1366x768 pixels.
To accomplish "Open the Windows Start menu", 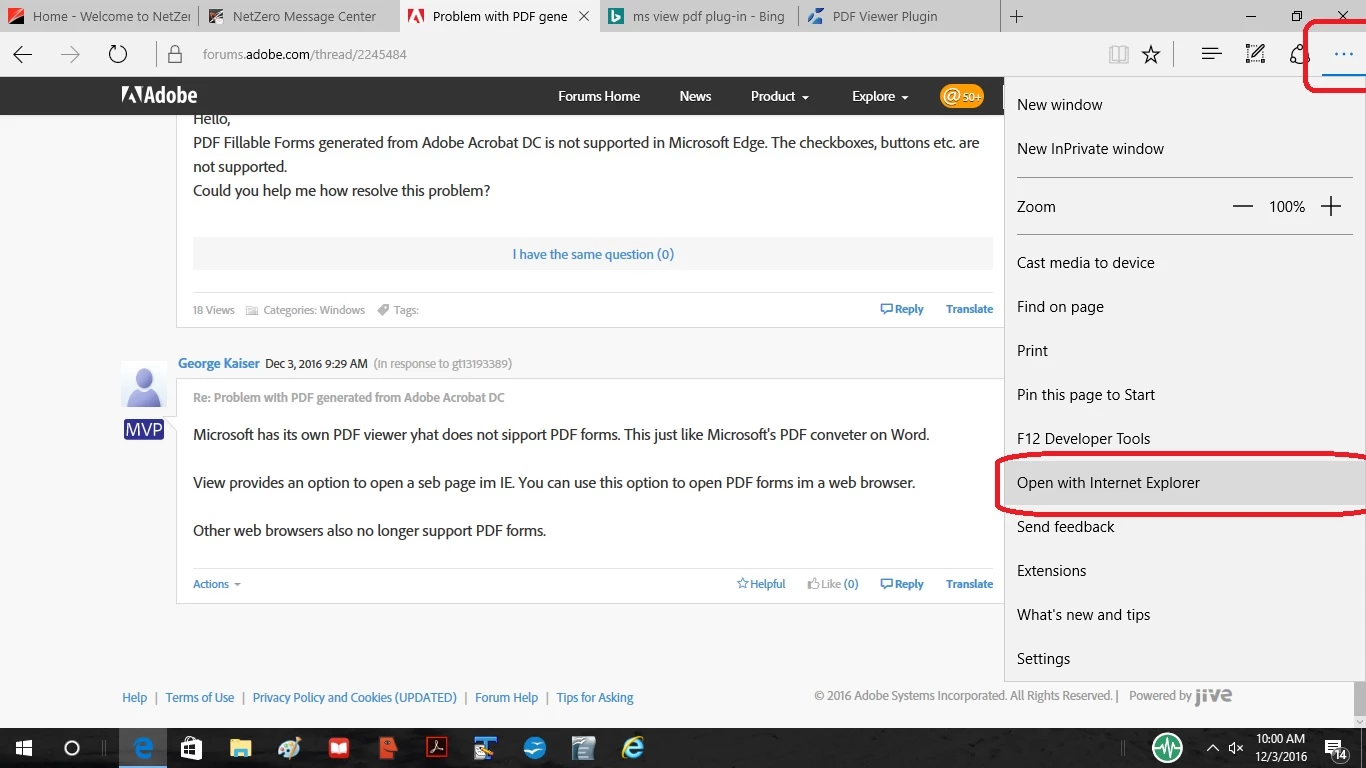I will tap(23, 748).
